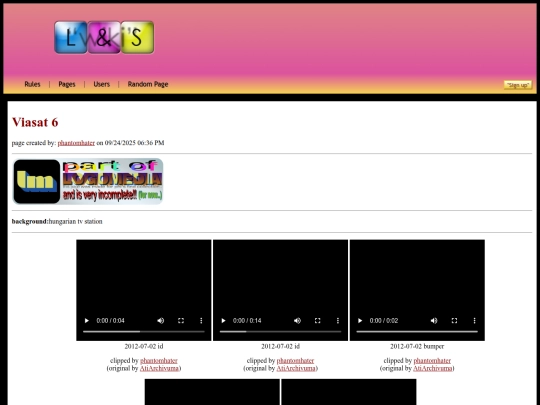
Task: Mute the 0:14 id video
Action: [x=297, y=321]
